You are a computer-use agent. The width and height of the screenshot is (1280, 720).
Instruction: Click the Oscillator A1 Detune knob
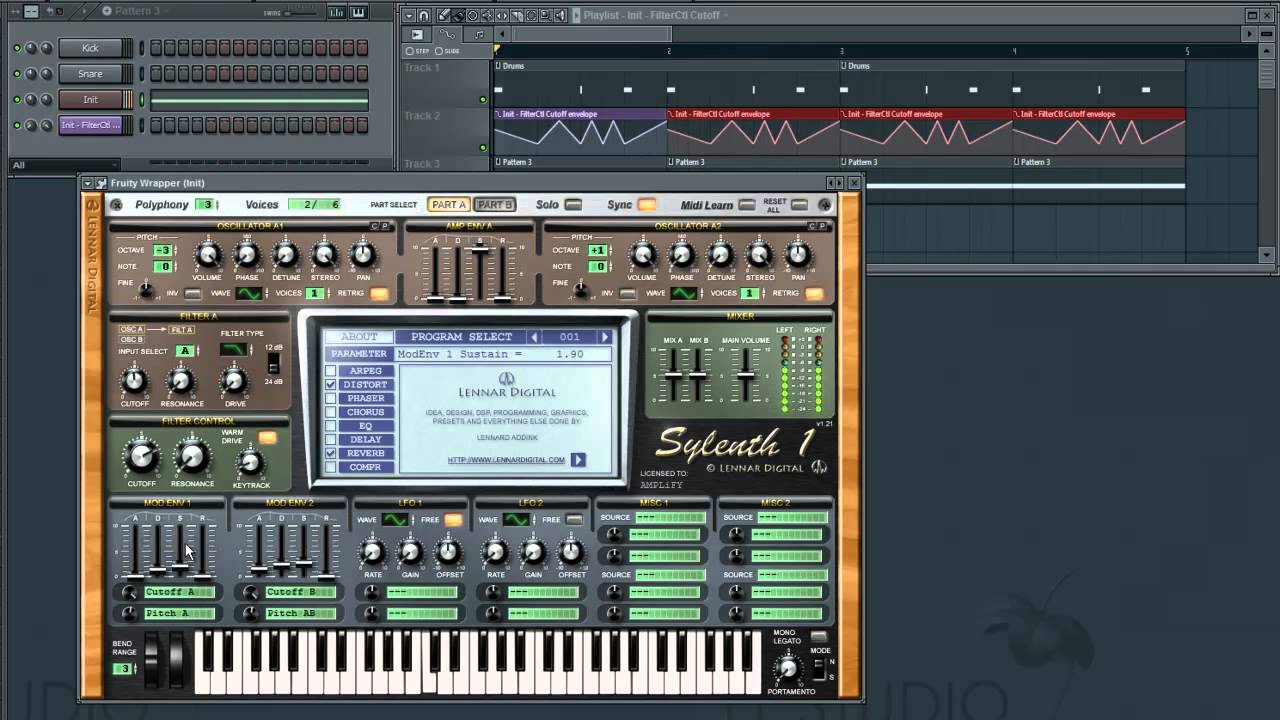[x=285, y=256]
